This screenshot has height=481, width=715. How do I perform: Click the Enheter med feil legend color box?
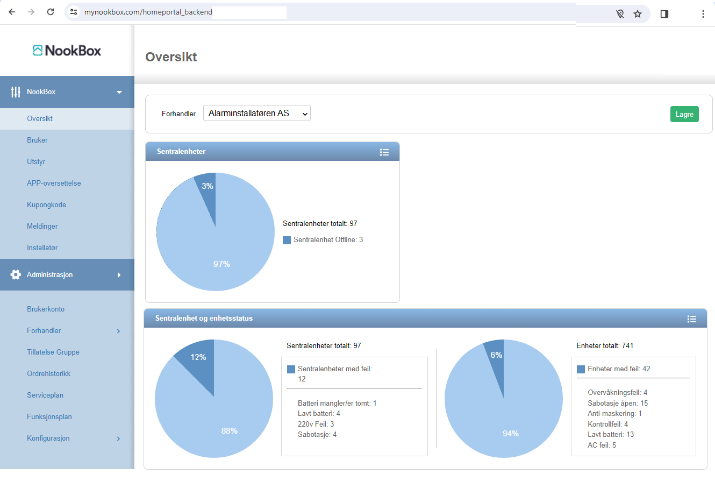coord(581,369)
